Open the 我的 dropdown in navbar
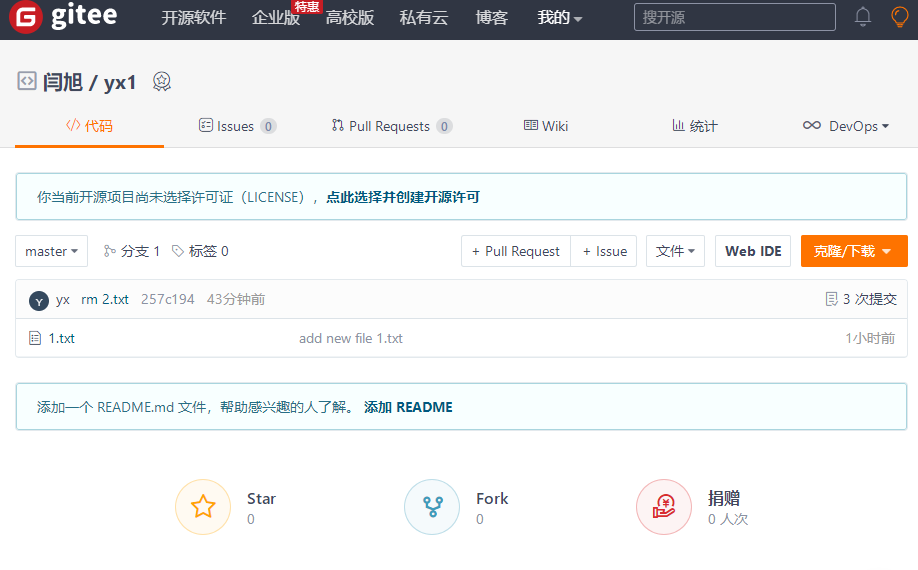 [x=560, y=18]
